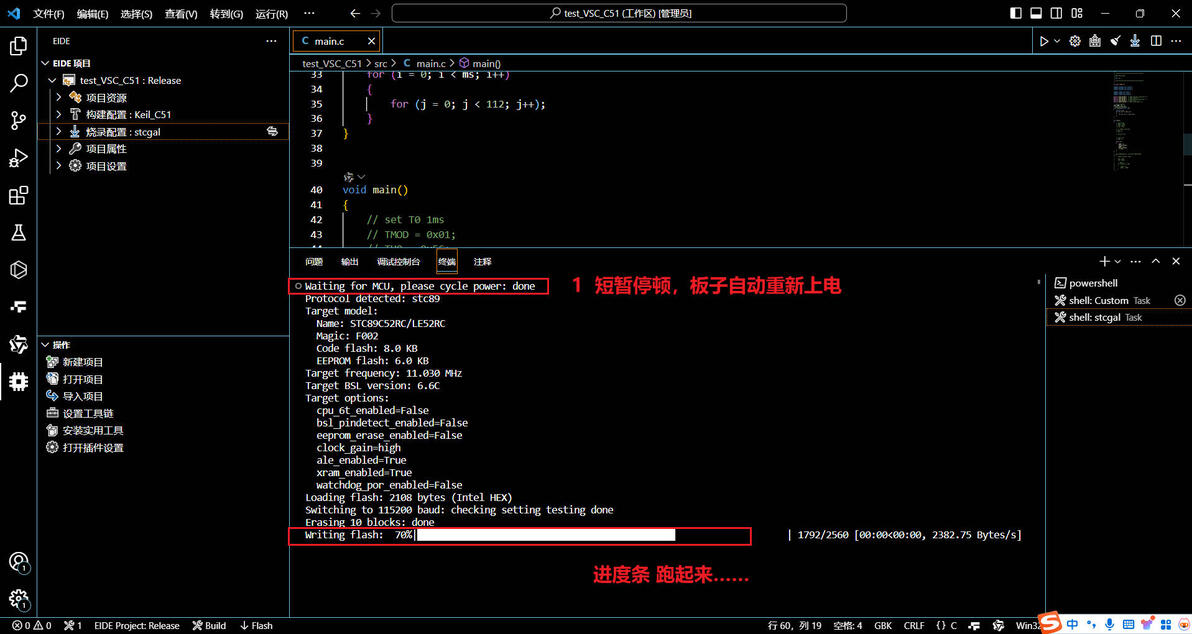The width and height of the screenshot is (1192, 634).
Task: Switch to the 调试控制台 tab
Action: [398, 262]
